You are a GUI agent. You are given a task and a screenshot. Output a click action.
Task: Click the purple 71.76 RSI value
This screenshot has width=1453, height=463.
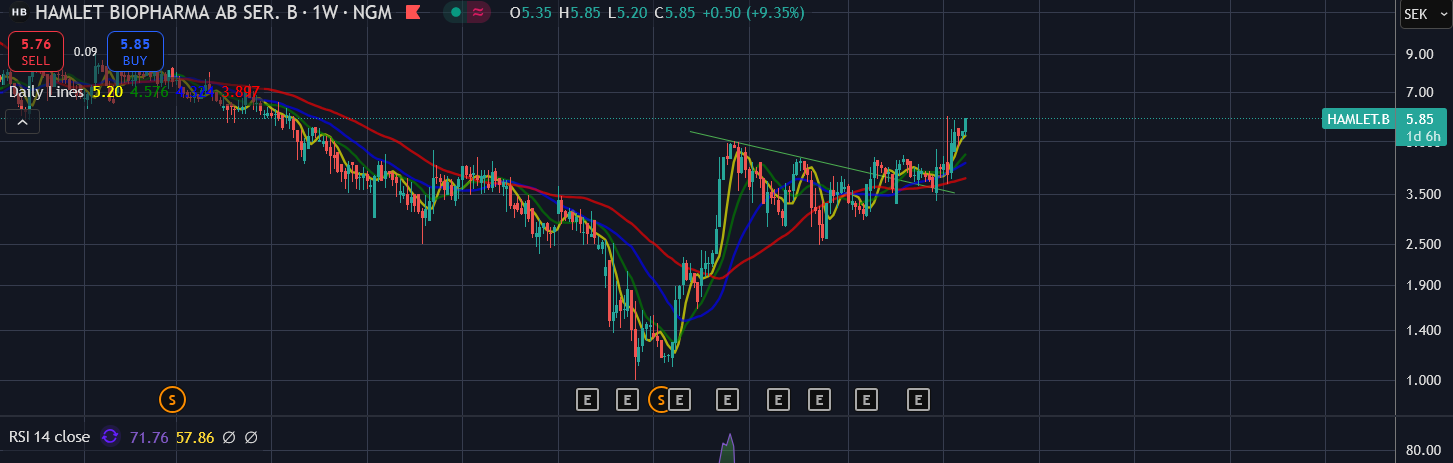click(x=149, y=437)
